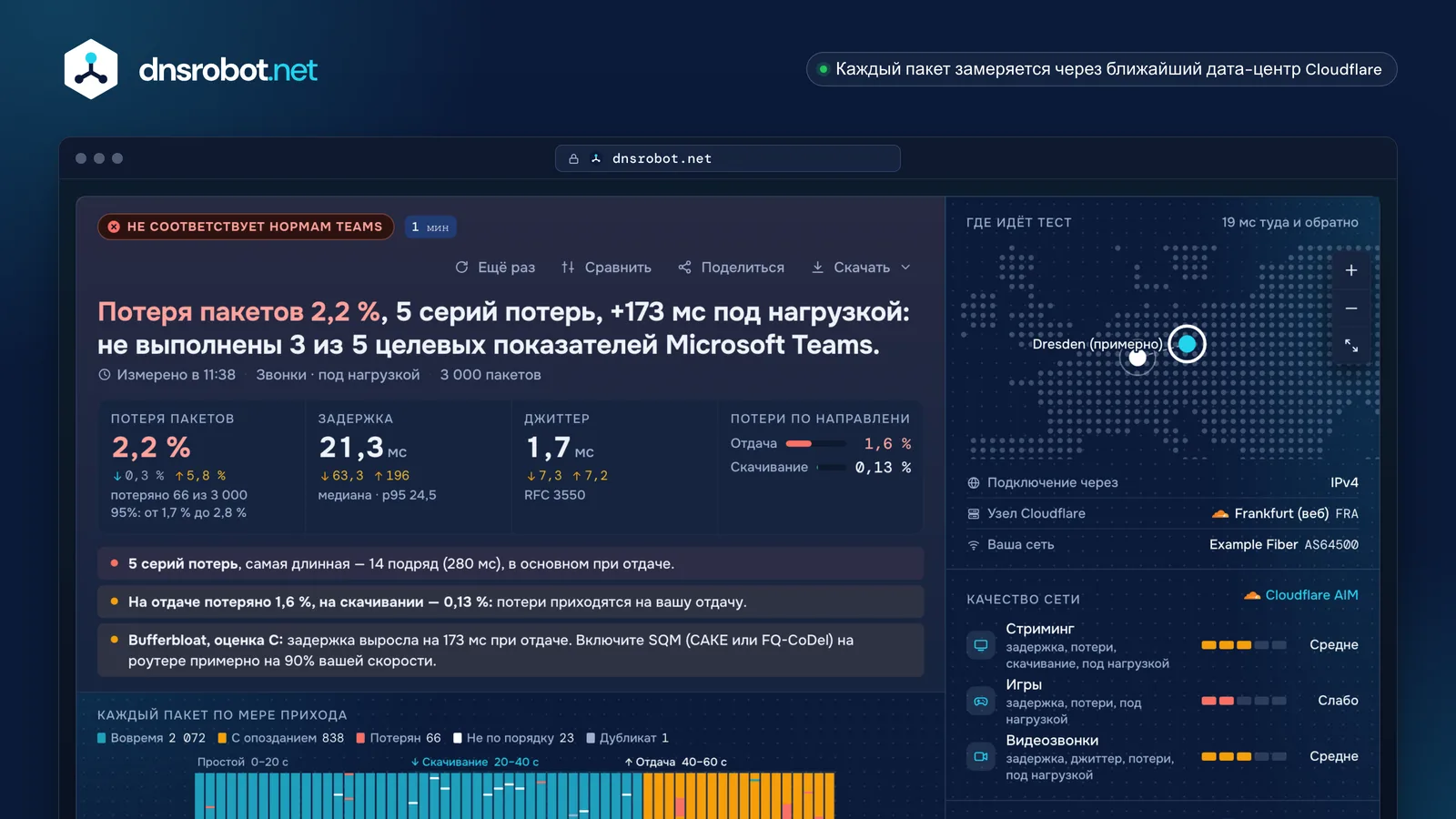Toggle the С опозданием legend item
Image resolution: width=1456 pixels, height=819 pixels.
280,738
